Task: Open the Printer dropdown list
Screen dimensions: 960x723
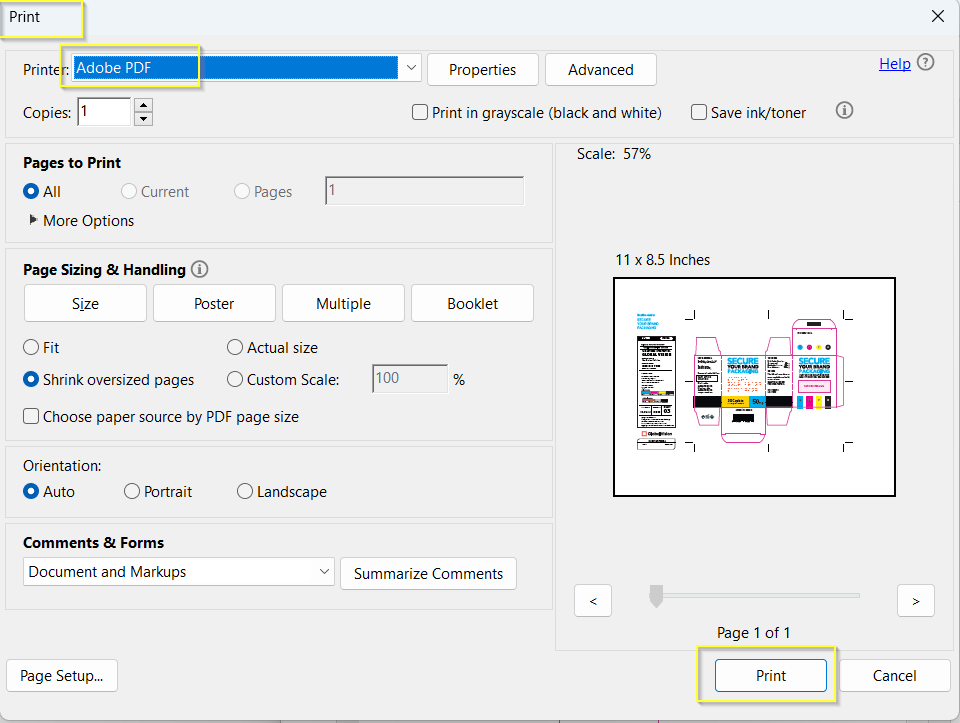Action: (x=412, y=68)
